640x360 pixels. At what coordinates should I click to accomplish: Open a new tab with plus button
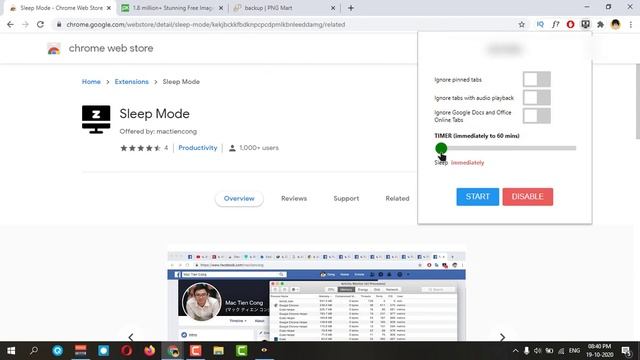[x=351, y=8]
